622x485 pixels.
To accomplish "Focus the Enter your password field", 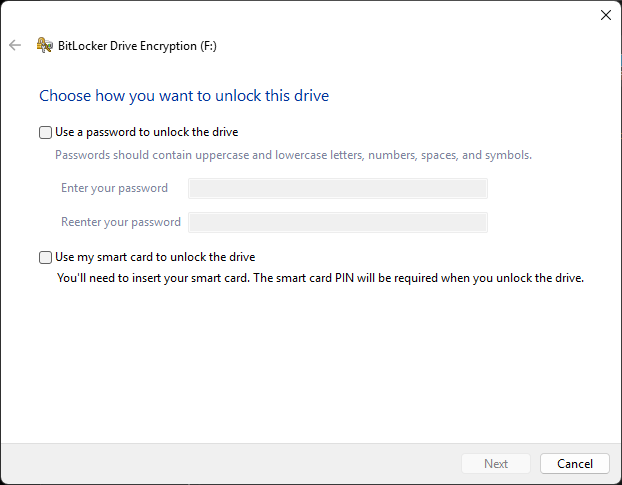I will [338, 188].
